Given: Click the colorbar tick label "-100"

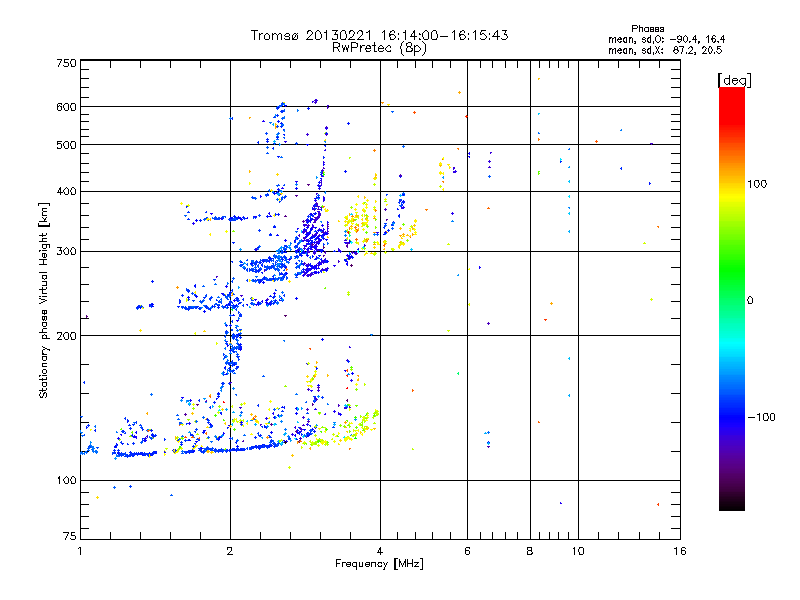Looking at the screenshot, I should pos(761,417).
